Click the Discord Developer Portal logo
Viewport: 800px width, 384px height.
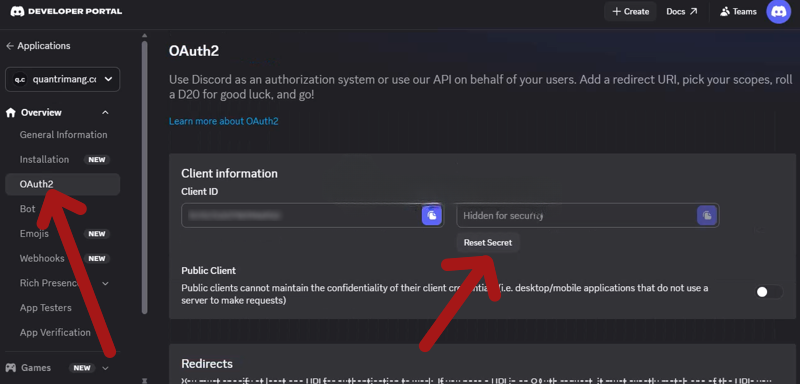tap(66, 11)
